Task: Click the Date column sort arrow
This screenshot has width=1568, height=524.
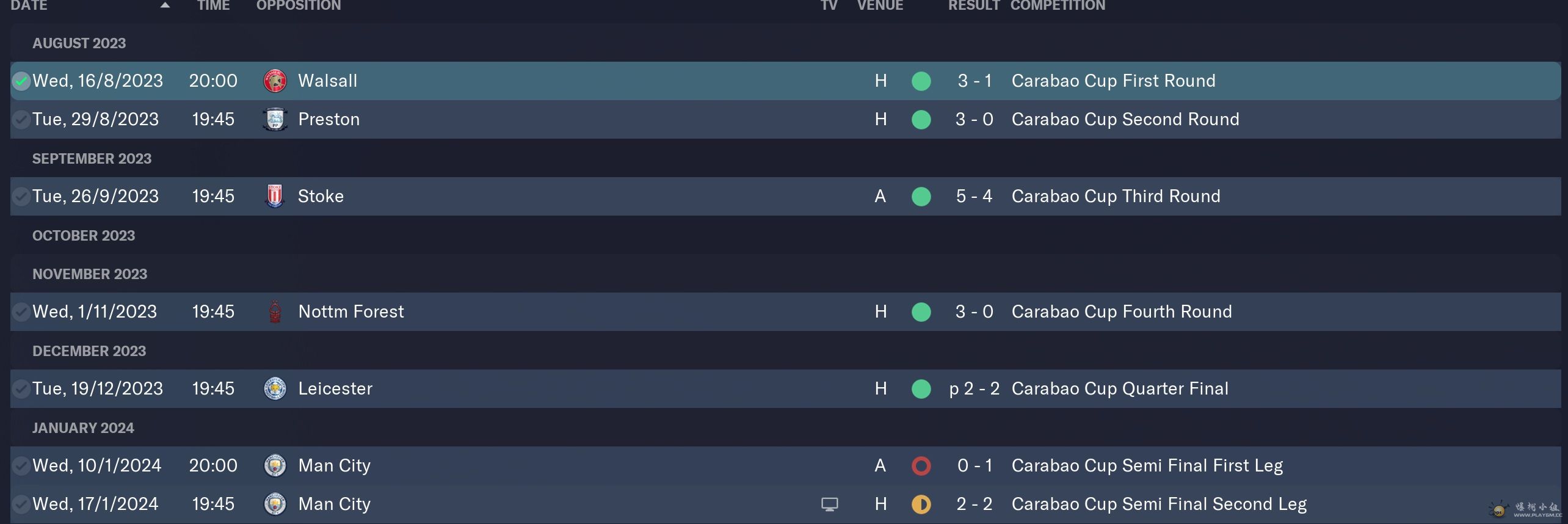Action: pos(165,5)
